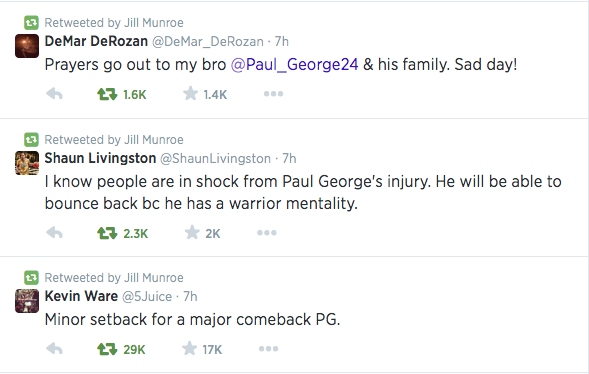Click the retweeted icon above DeMar DeRozan
589x374 pixels.
point(31,23)
